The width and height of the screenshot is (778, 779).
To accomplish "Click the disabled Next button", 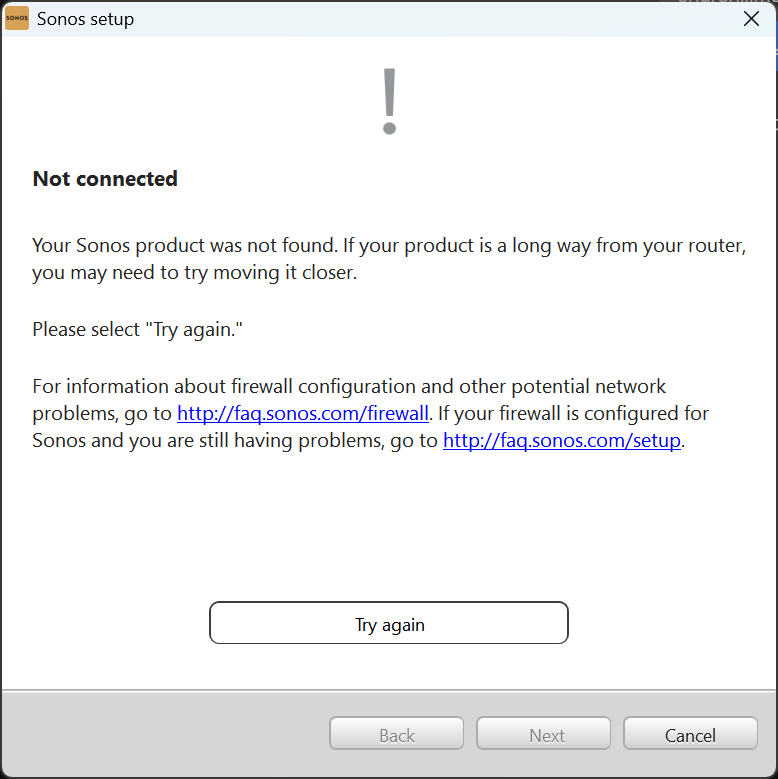I will (x=543, y=735).
